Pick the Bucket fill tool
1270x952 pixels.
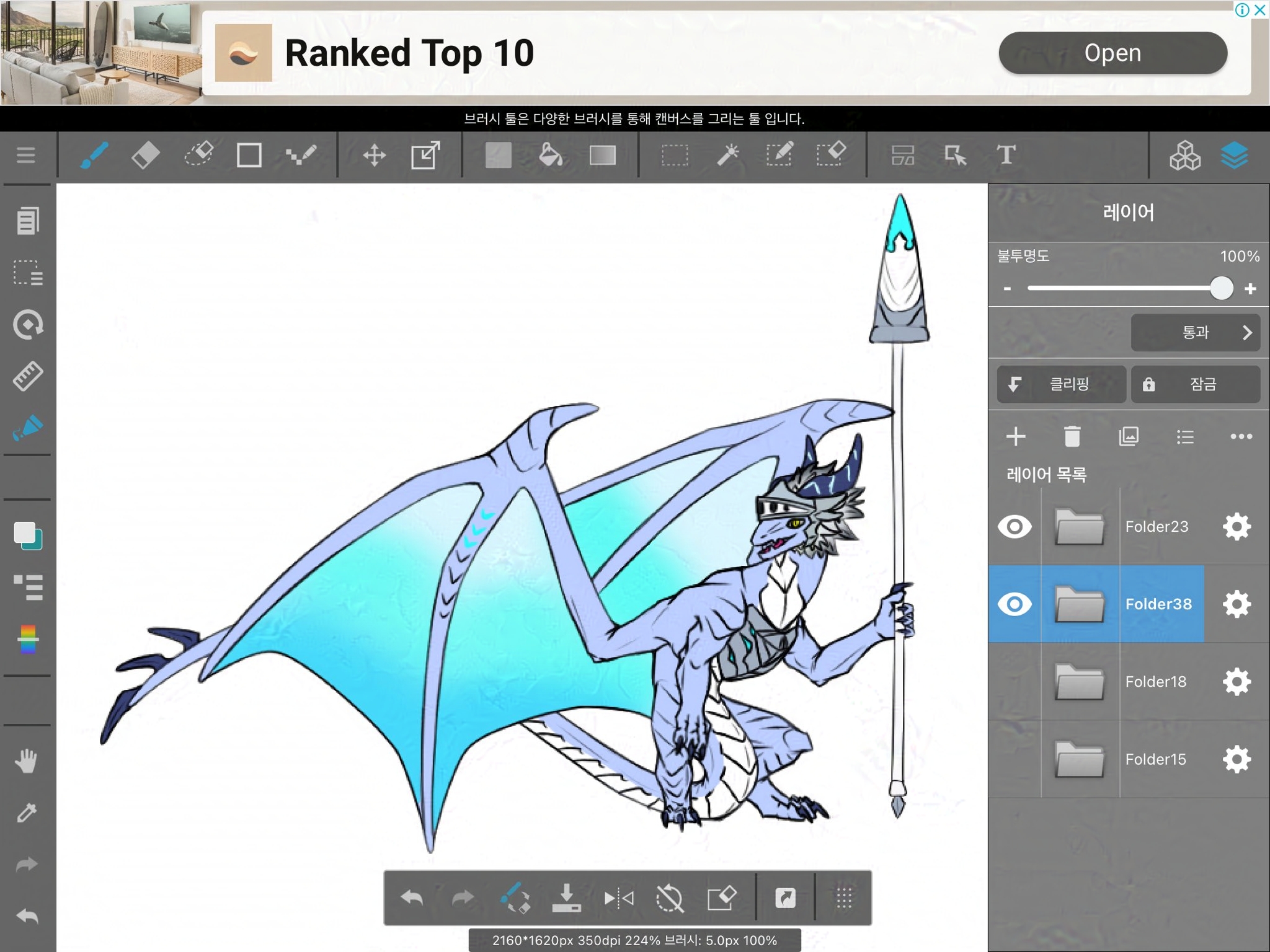(550, 155)
